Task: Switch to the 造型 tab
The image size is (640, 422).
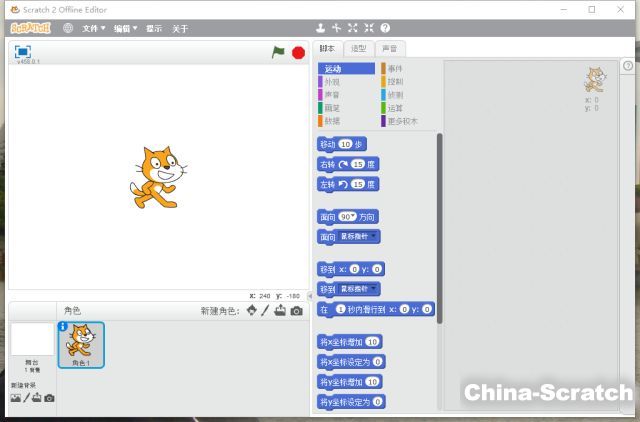Action: (358, 48)
